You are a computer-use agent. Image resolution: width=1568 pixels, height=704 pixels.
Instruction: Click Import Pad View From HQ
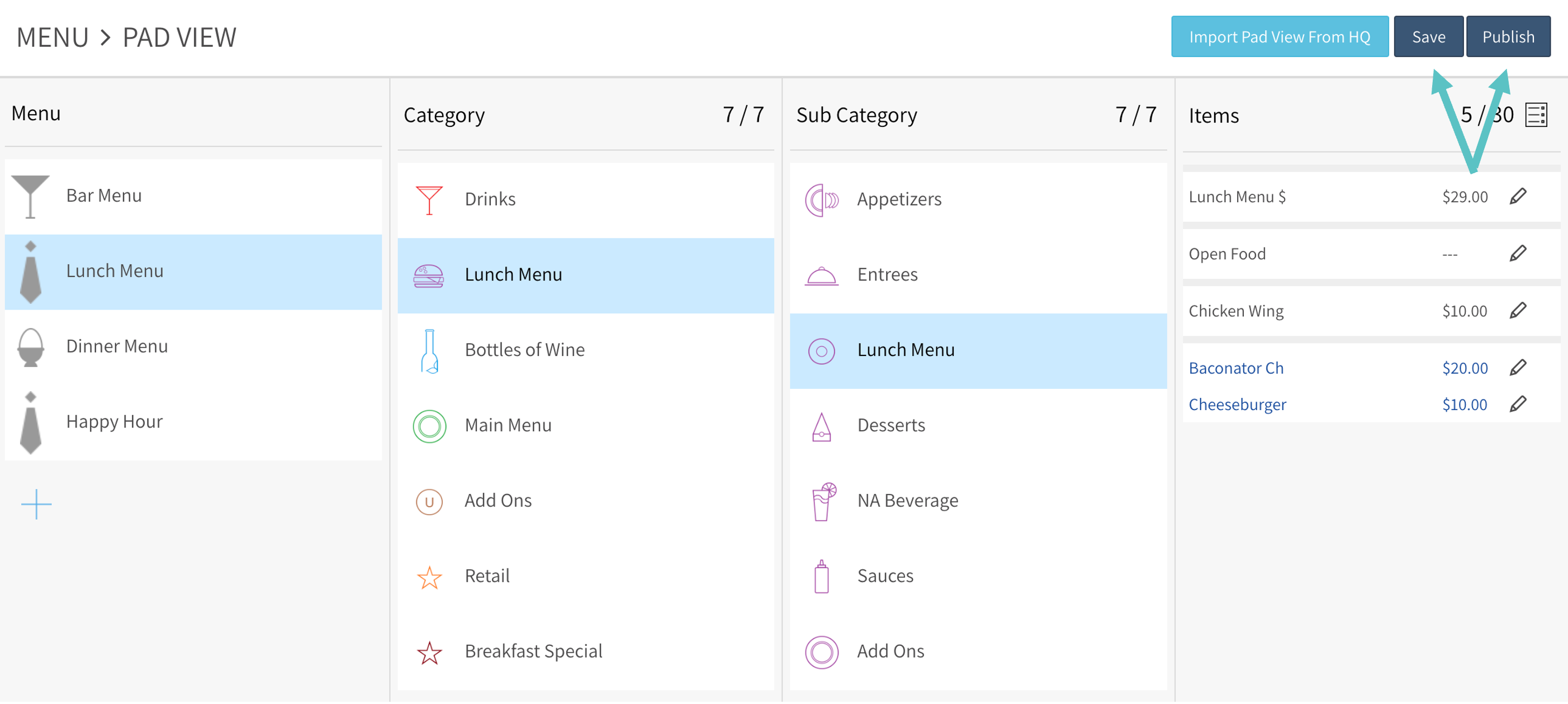[x=1279, y=36]
